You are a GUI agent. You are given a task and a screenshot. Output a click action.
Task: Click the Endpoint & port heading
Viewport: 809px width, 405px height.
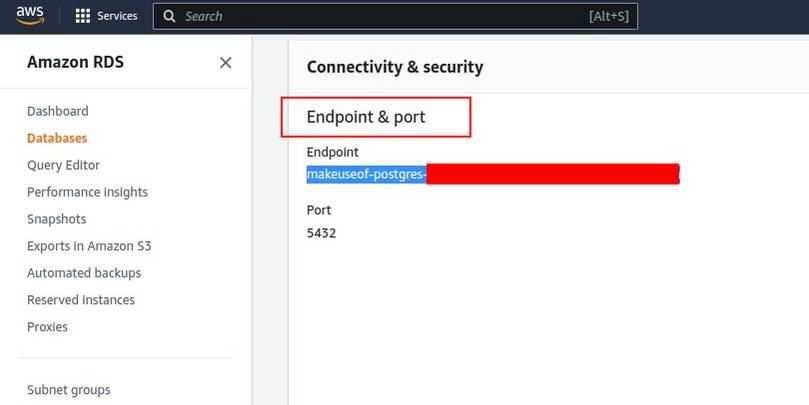366,117
